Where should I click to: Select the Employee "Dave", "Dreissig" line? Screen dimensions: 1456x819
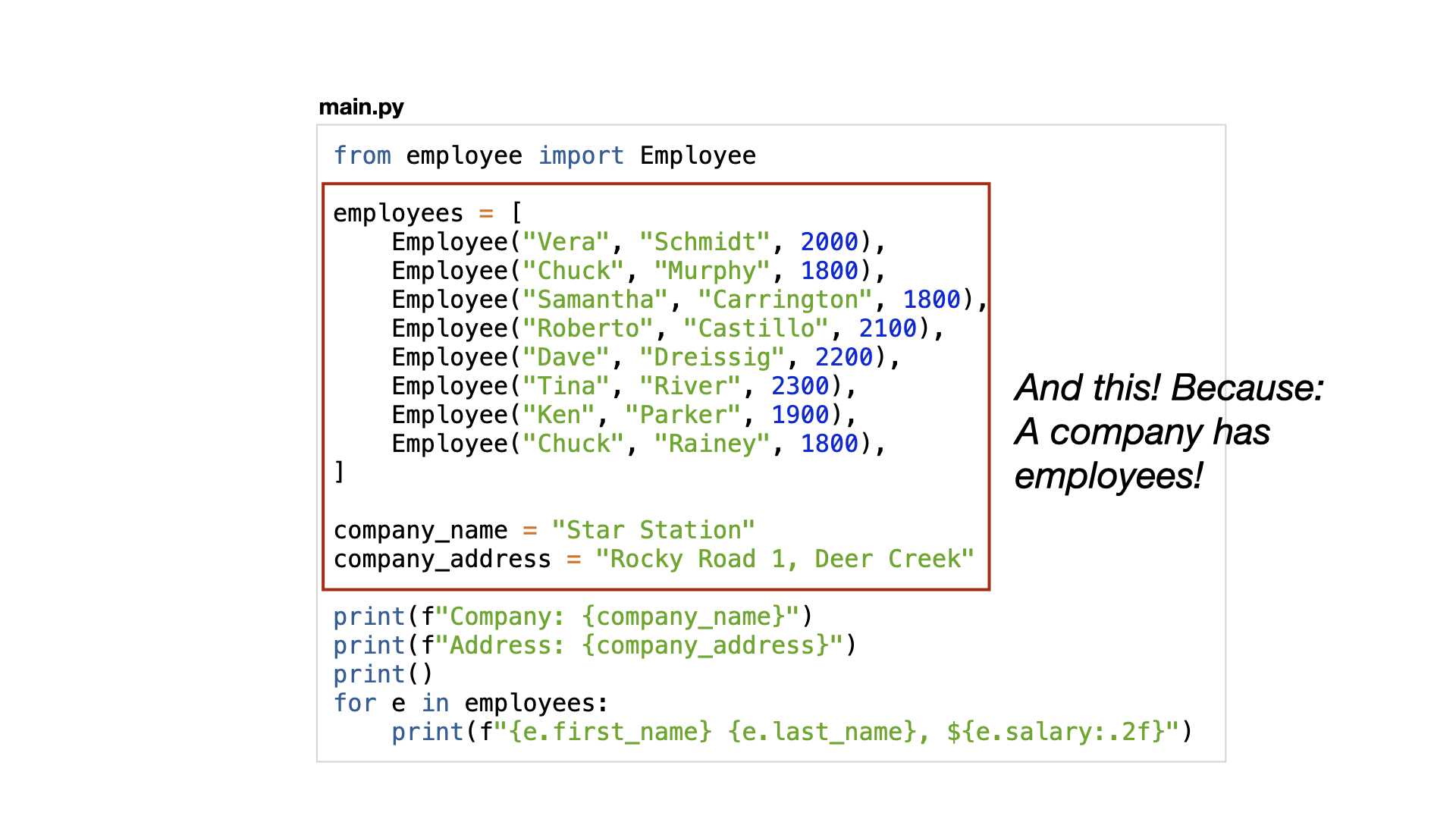coord(646,357)
